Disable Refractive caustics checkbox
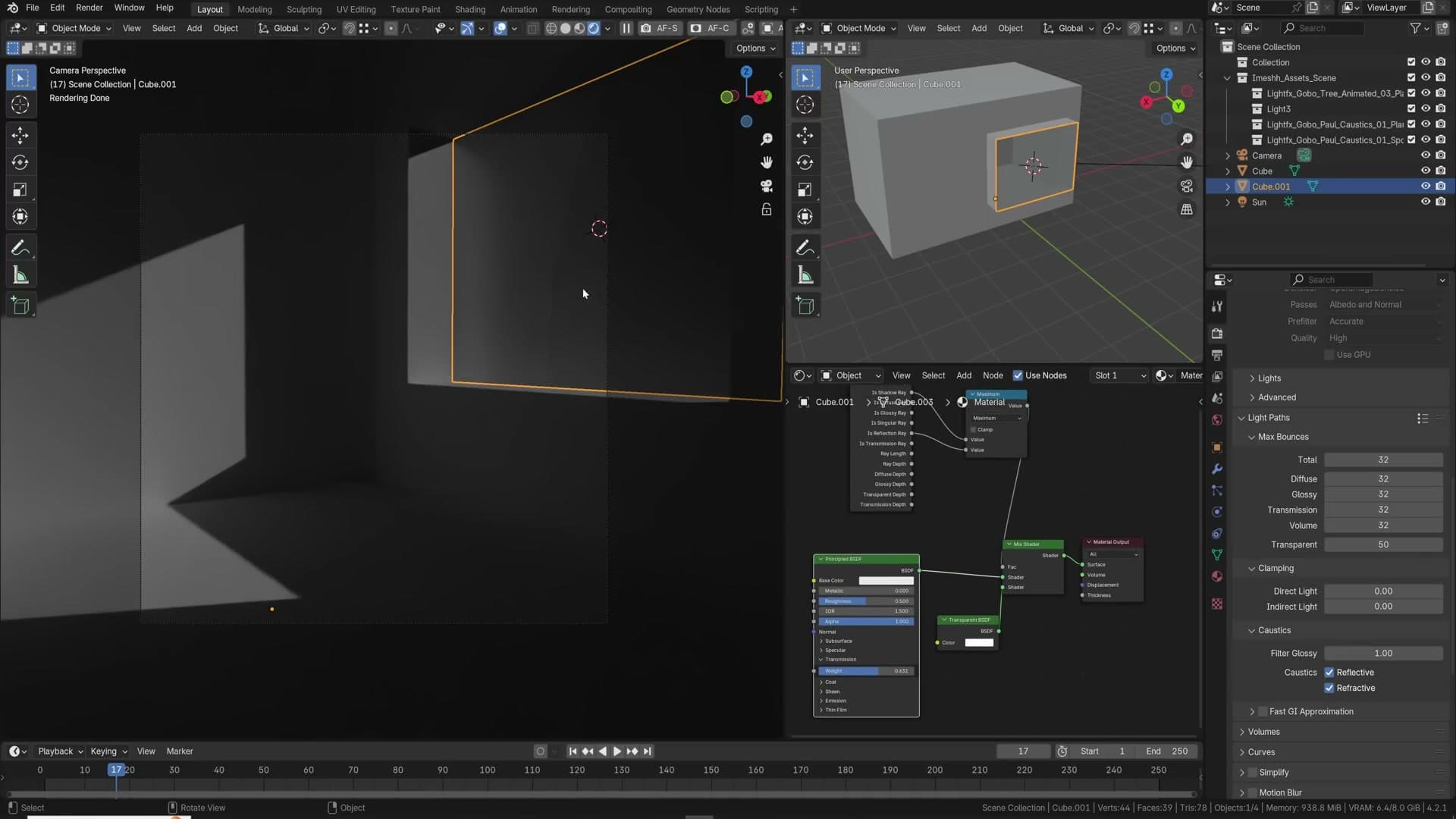The image size is (1456, 819). (1329, 689)
